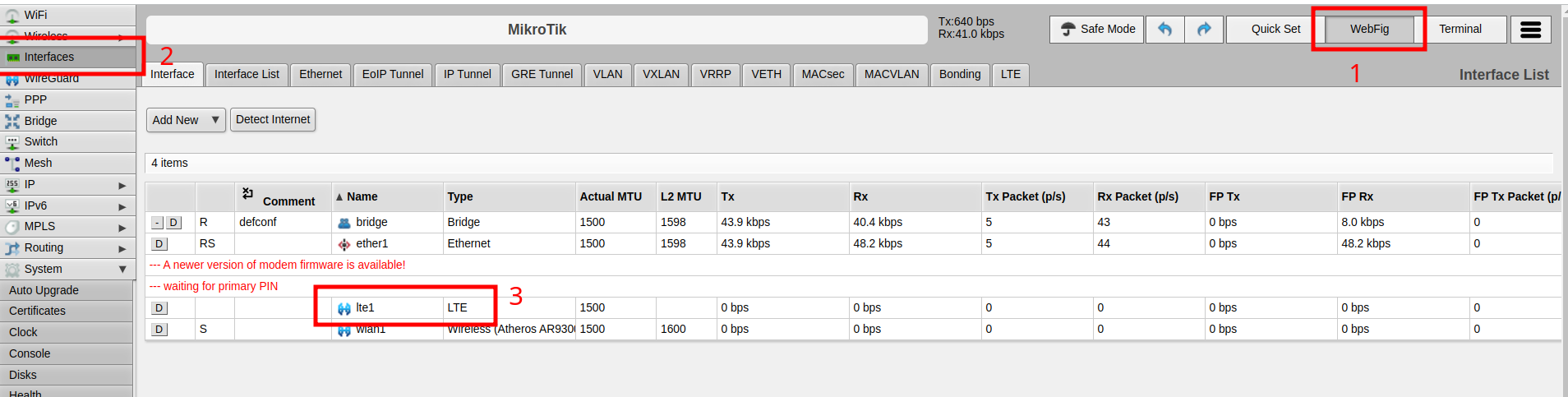Click the "4 items" count label
The image size is (1568, 397).
pos(169,164)
